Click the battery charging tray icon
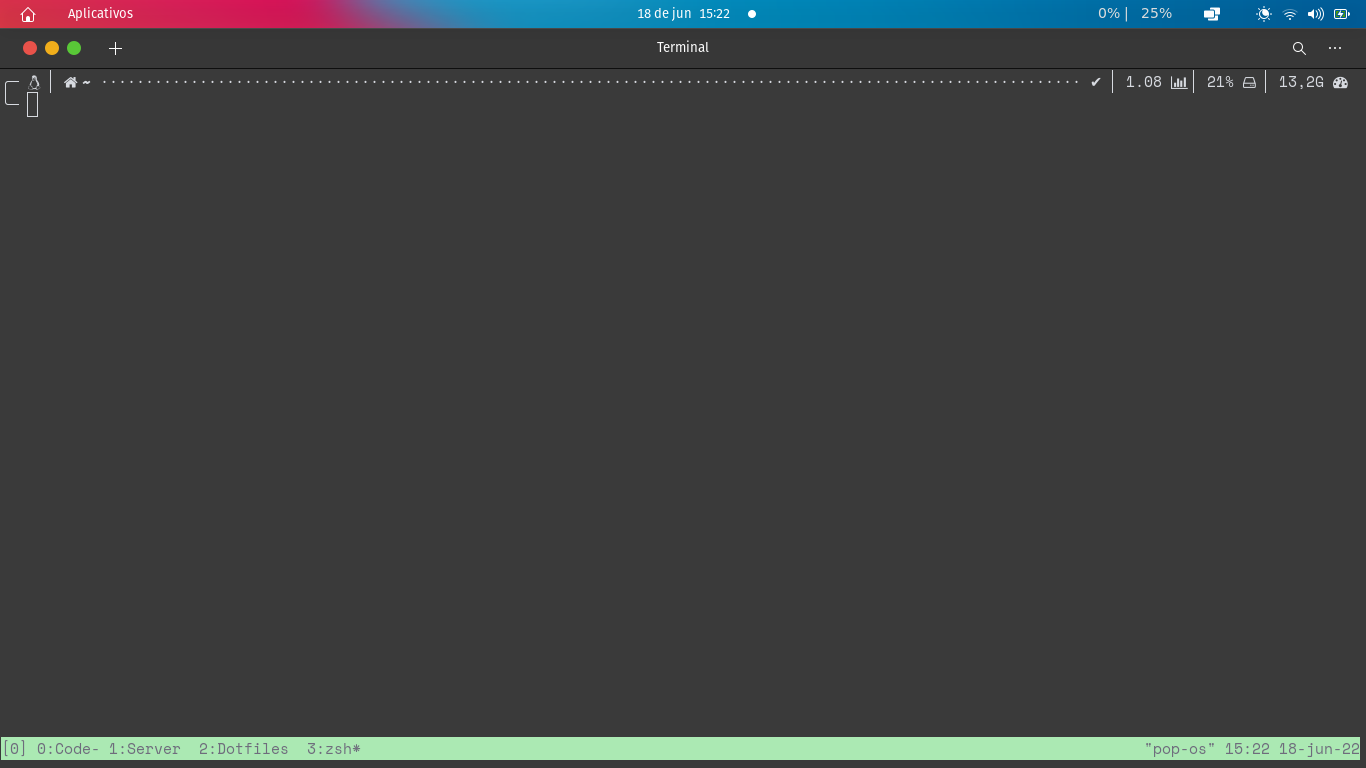Image resolution: width=1366 pixels, height=768 pixels. 1342,14
